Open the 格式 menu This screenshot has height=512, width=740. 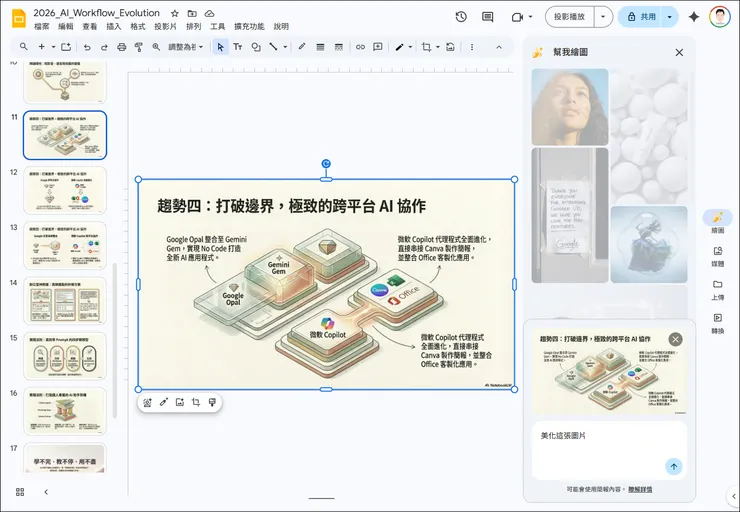(138, 26)
